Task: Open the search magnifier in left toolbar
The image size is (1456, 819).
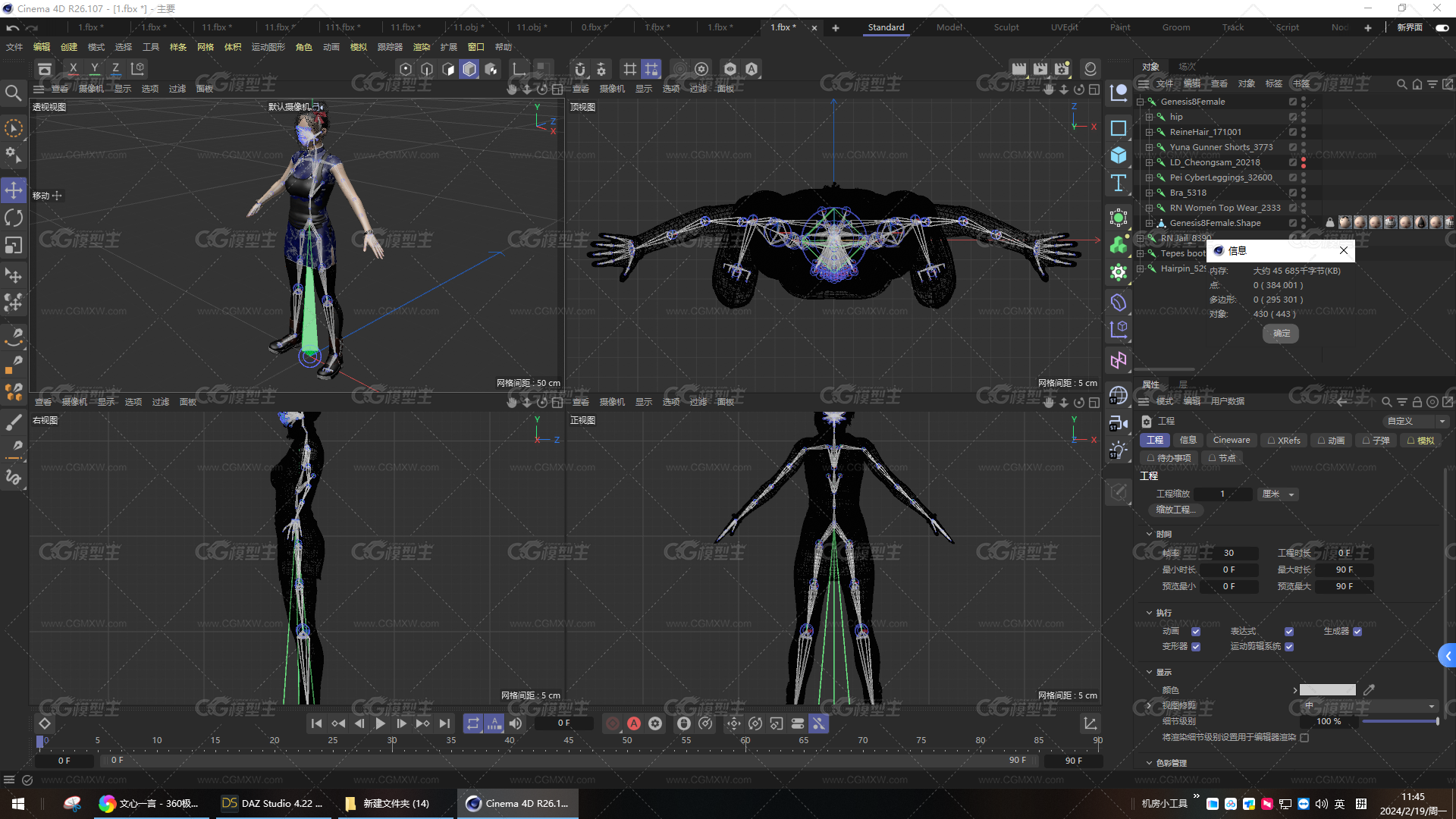Action: 13,93
